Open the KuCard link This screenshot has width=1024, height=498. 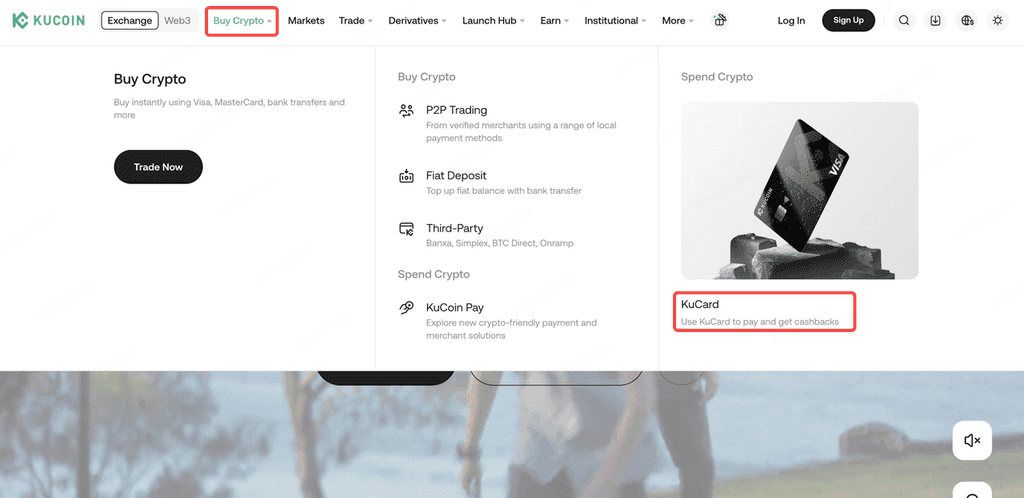point(699,305)
